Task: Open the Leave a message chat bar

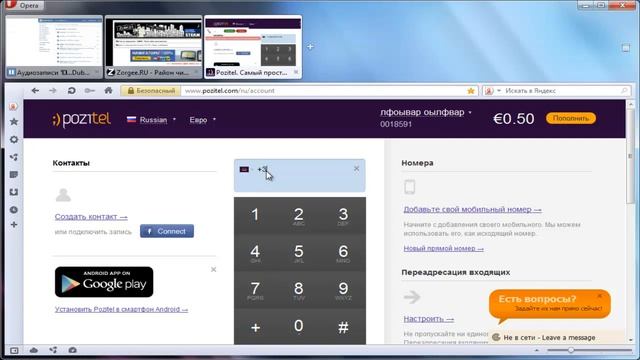Action: click(556, 338)
